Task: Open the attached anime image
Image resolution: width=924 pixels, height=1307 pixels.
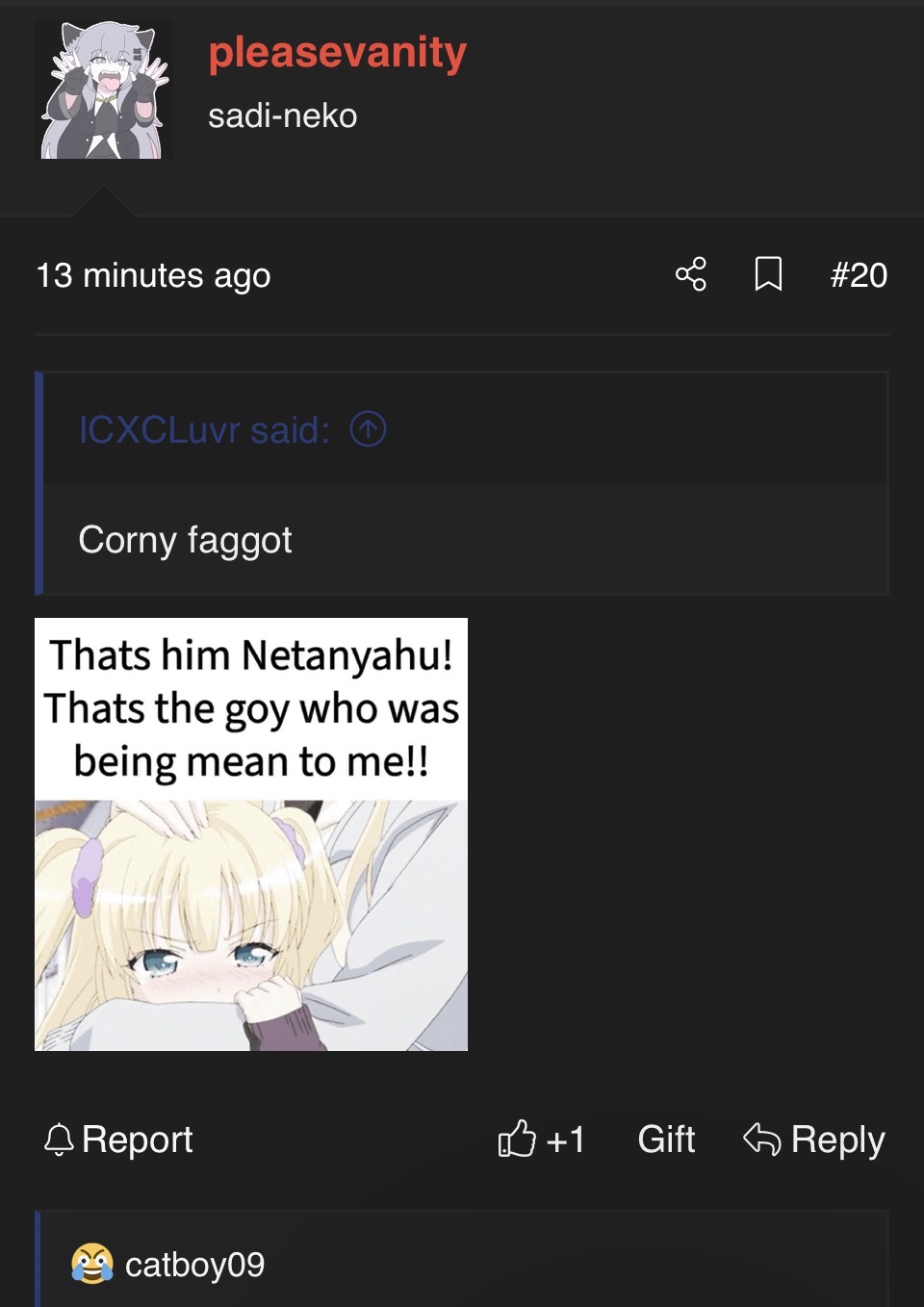Action: (251, 834)
